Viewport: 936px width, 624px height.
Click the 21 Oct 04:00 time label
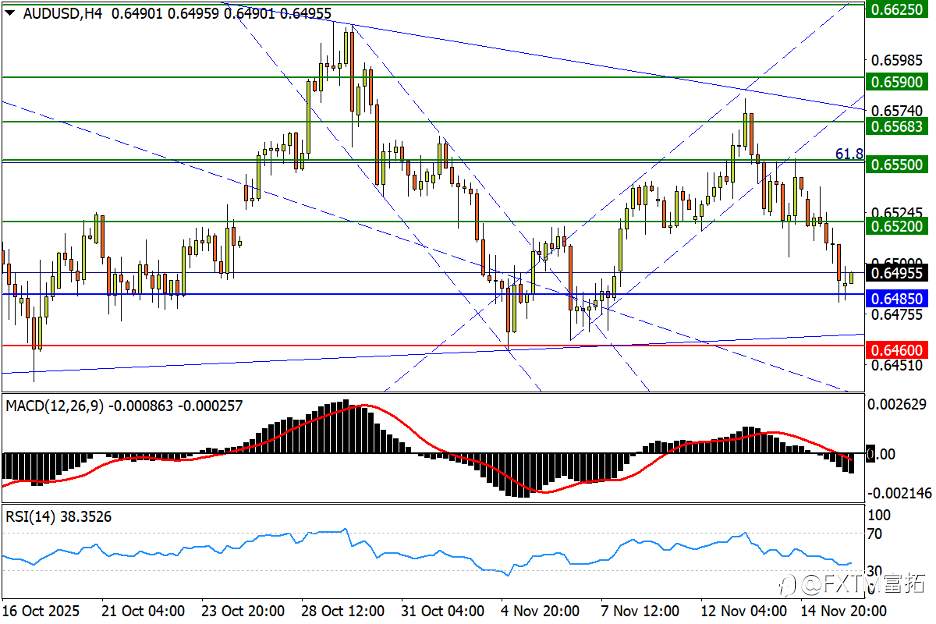[x=143, y=611]
